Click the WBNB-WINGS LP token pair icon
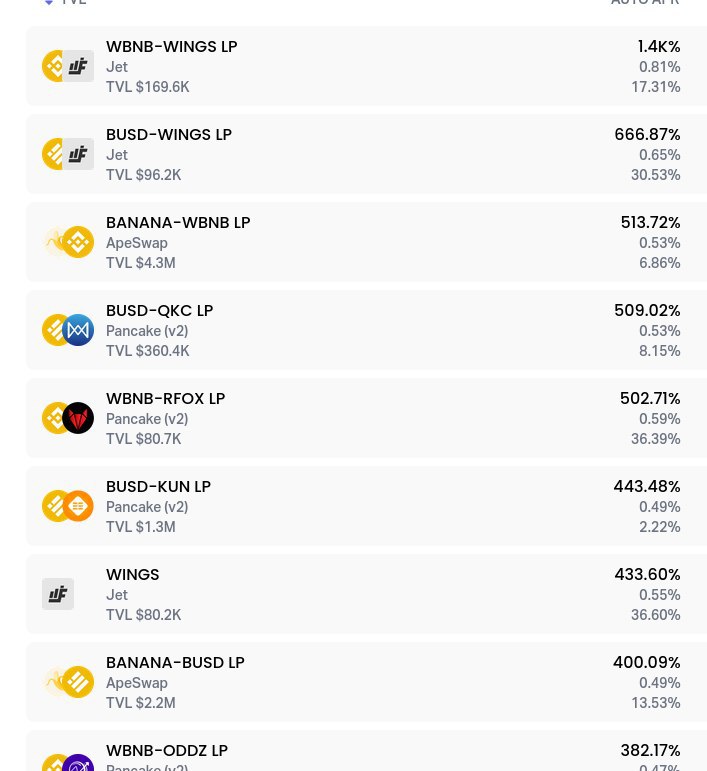 (x=68, y=66)
